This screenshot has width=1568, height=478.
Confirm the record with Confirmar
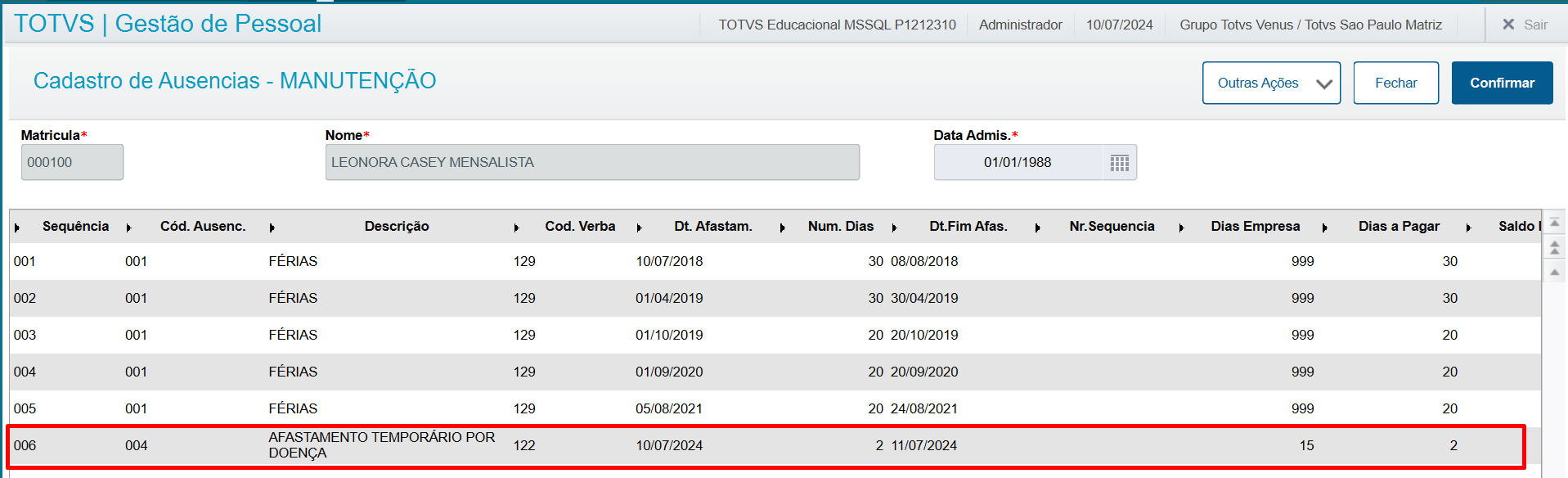tap(1502, 83)
